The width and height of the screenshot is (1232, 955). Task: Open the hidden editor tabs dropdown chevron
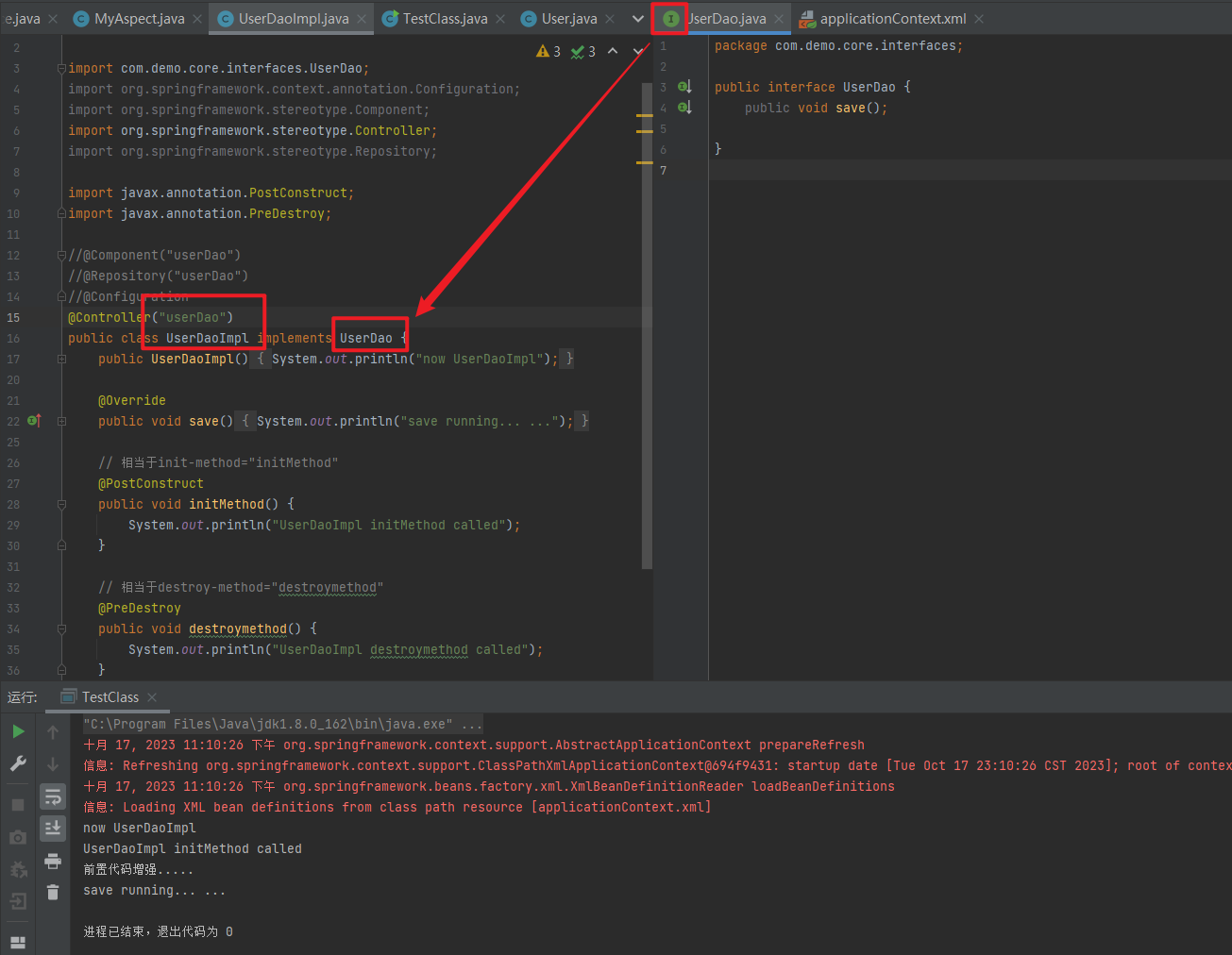pos(638,19)
